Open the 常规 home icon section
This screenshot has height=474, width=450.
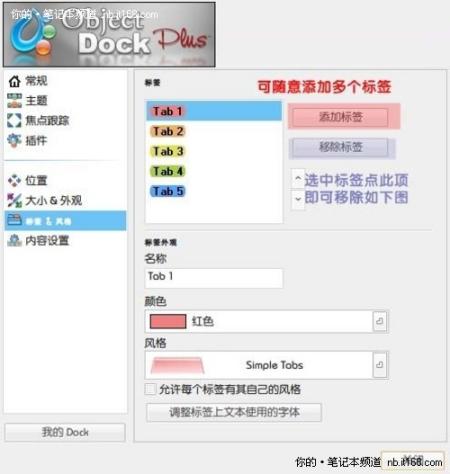tap(14, 81)
